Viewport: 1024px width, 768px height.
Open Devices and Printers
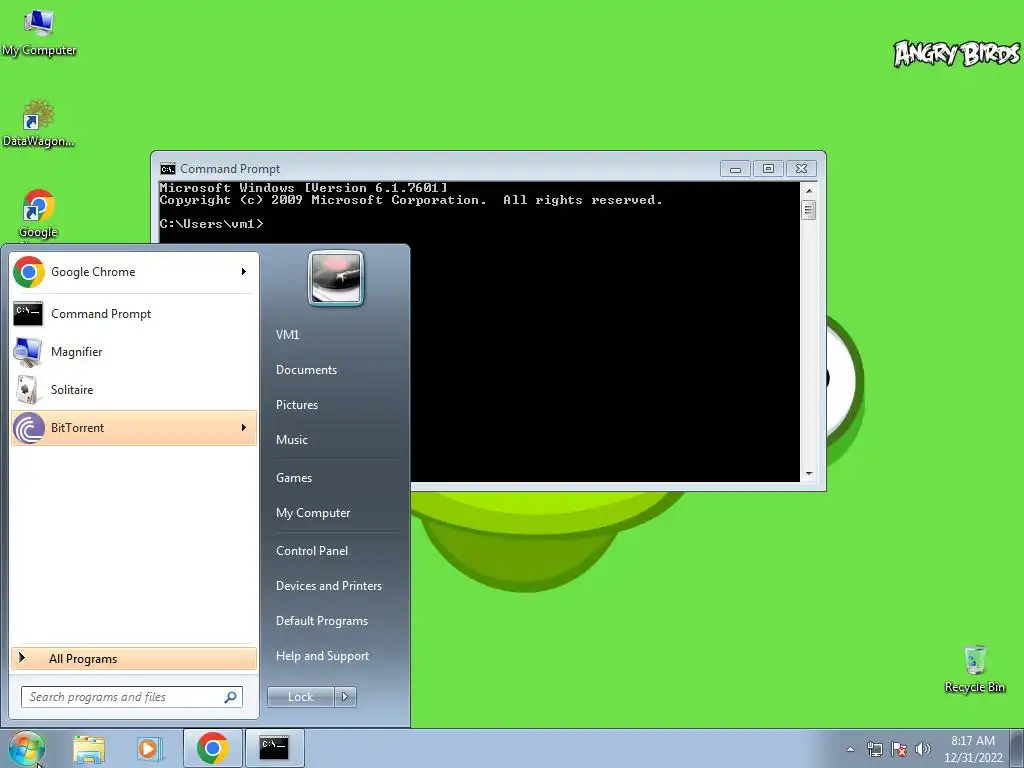coord(328,586)
